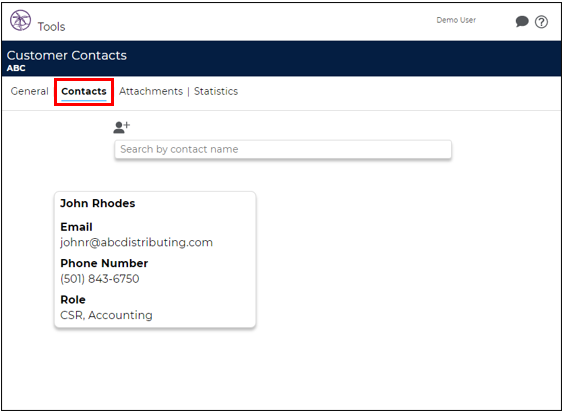Open the Attachments tab

pos(151,91)
